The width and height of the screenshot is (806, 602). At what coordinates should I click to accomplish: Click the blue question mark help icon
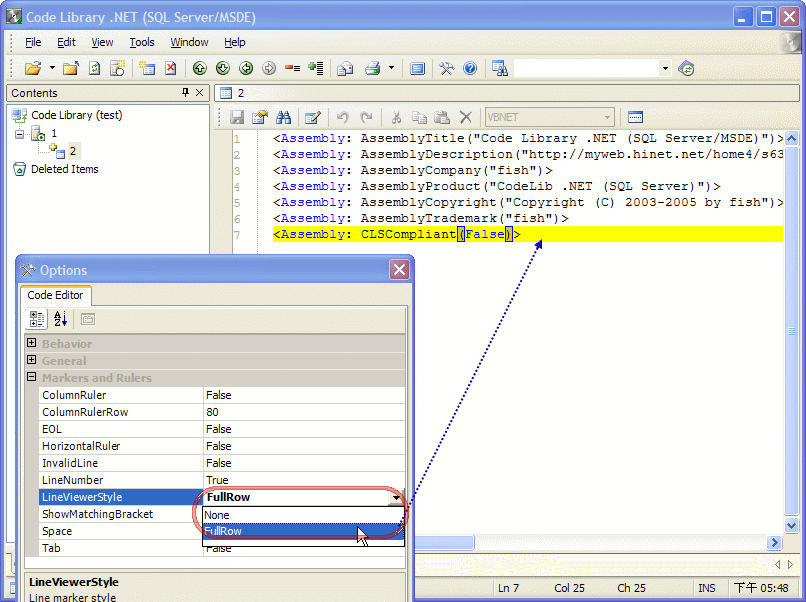click(x=470, y=68)
